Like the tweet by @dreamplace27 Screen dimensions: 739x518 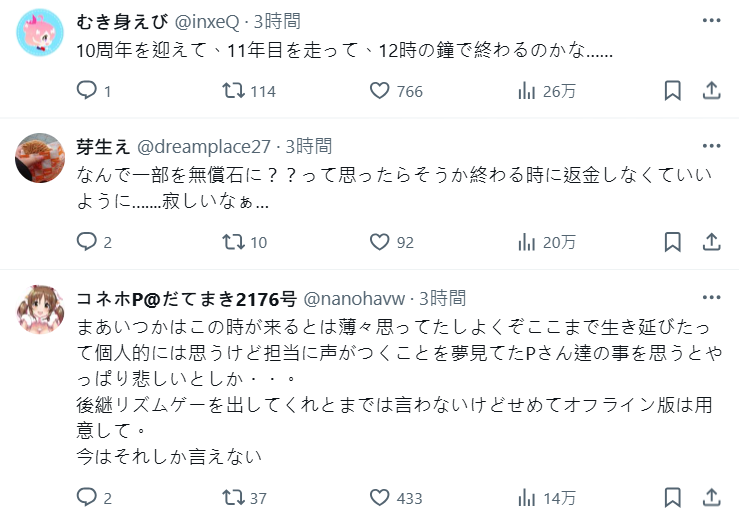pyautogui.click(x=379, y=241)
